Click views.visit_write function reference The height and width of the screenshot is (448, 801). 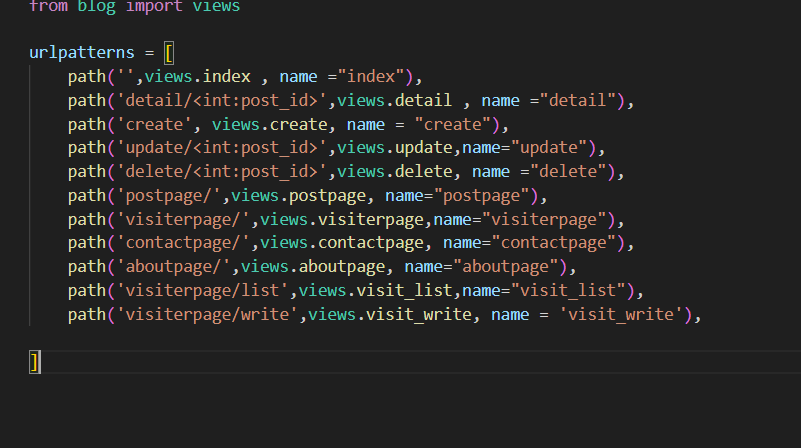pyautogui.click(x=390, y=315)
